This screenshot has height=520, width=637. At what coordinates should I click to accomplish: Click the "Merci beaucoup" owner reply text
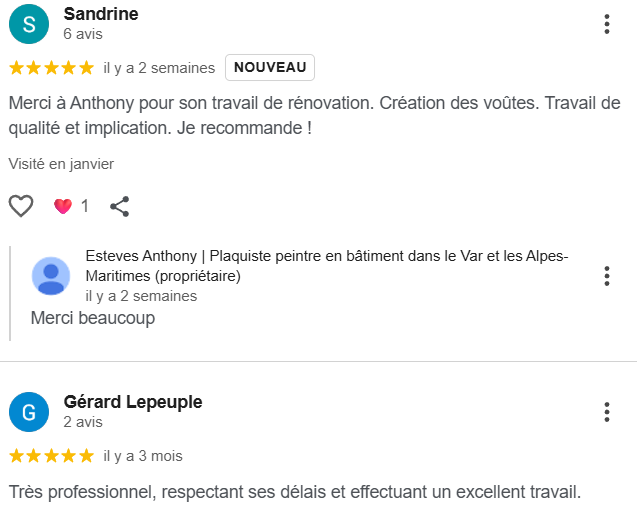93,318
